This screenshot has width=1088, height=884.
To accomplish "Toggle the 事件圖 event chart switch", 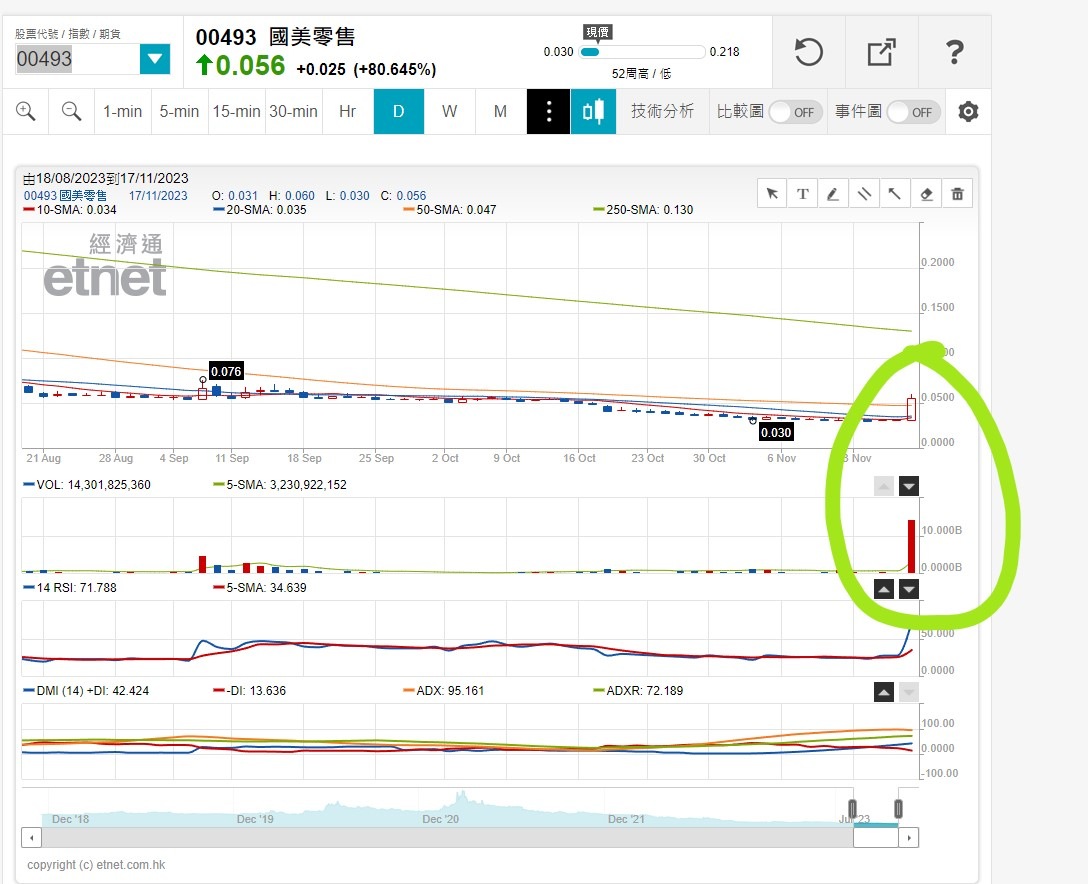I will pos(913,112).
